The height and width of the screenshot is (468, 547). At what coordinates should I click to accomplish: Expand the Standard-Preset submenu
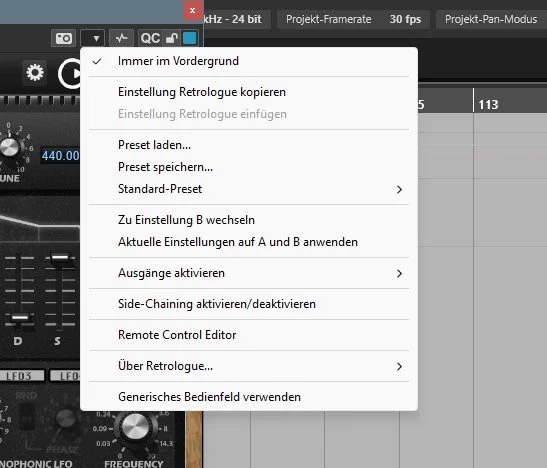(249, 189)
